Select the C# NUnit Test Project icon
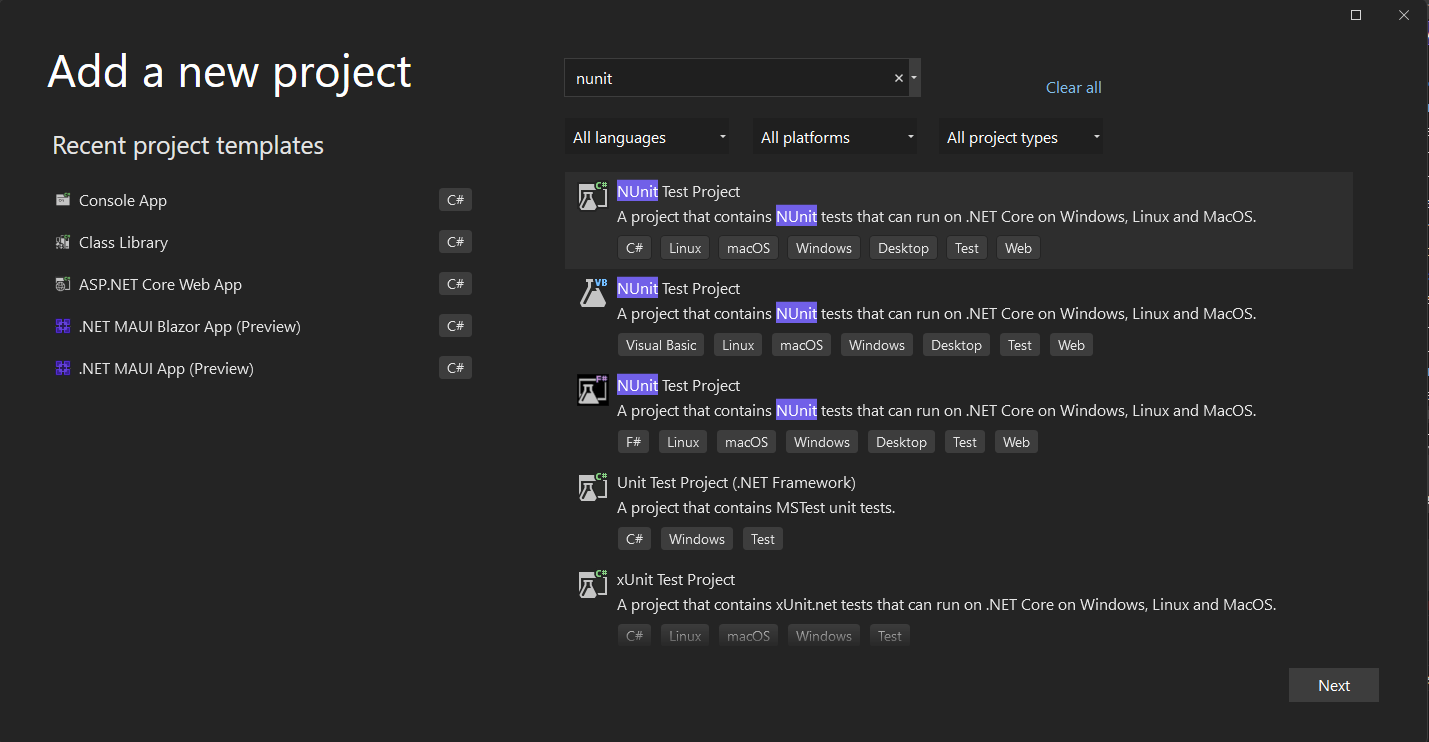 pyautogui.click(x=593, y=196)
